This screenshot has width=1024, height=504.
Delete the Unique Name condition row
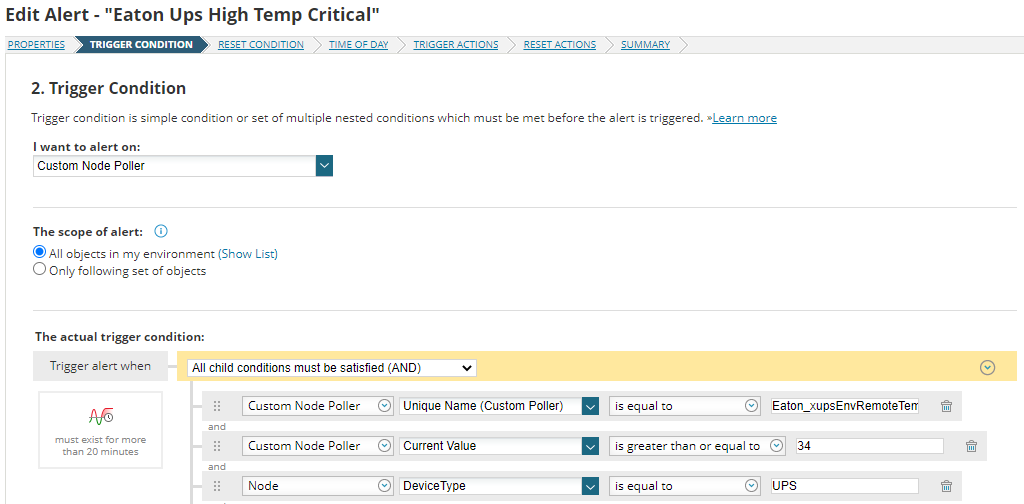pos(946,406)
